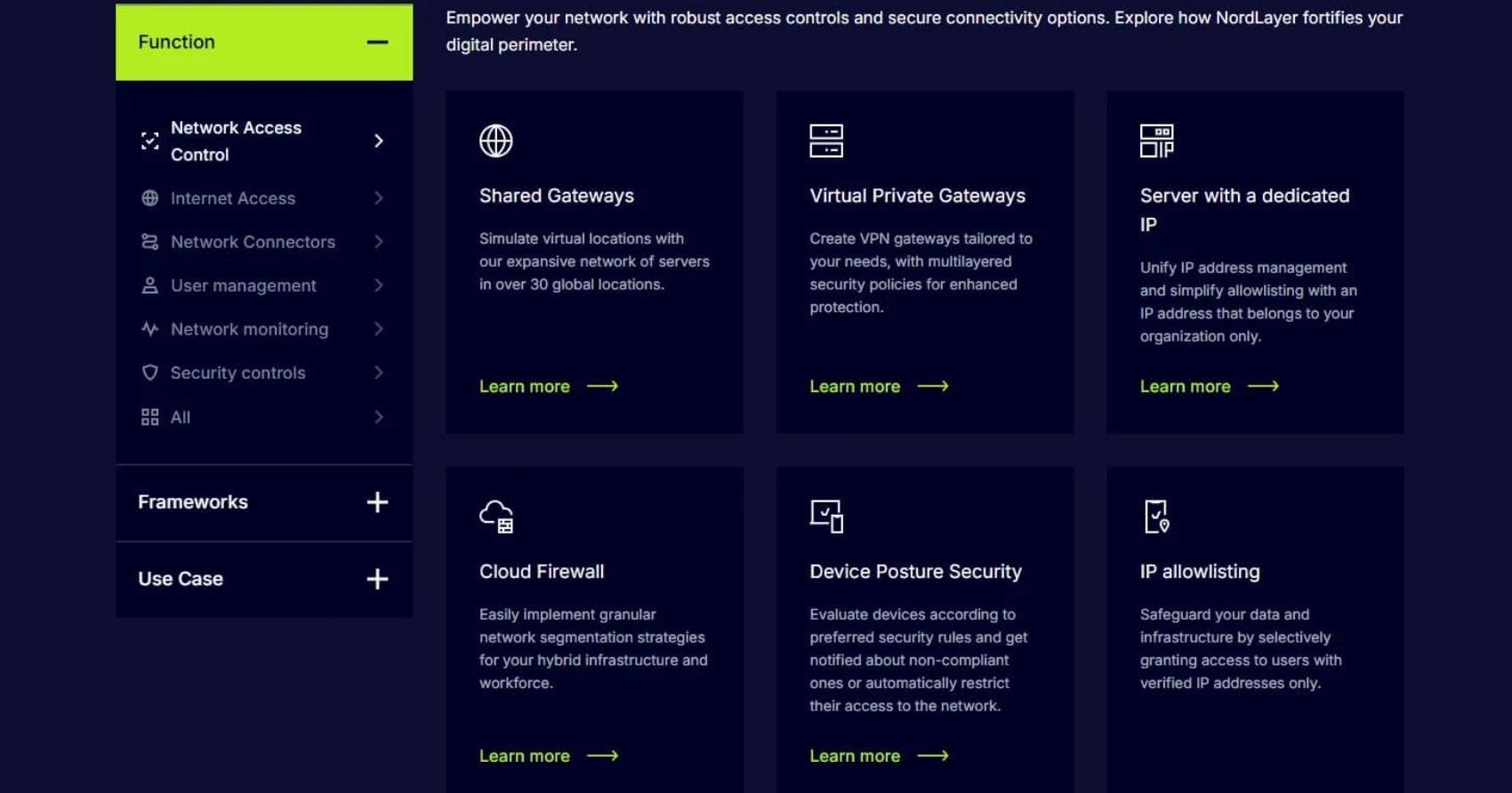
Task: Open the All category chevron
Action: [x=379, y=417]
